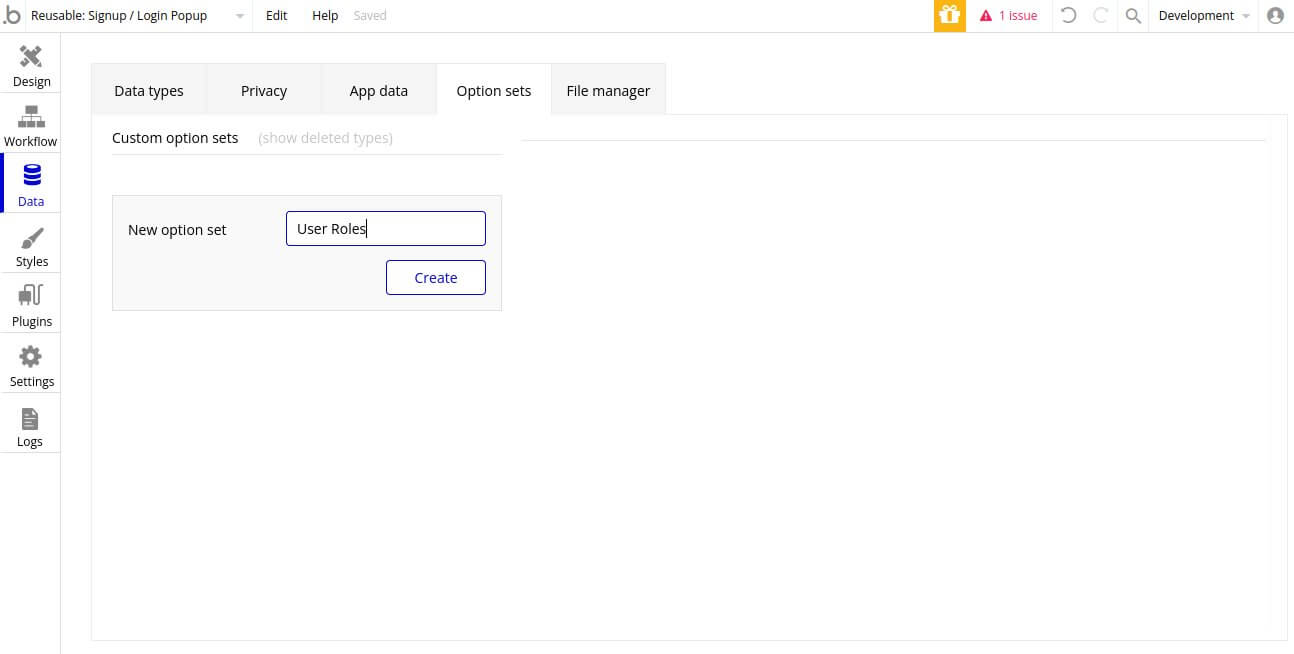The image size is (1294, 654).
Task: Open the Edit menu
Action: (277, 16)
